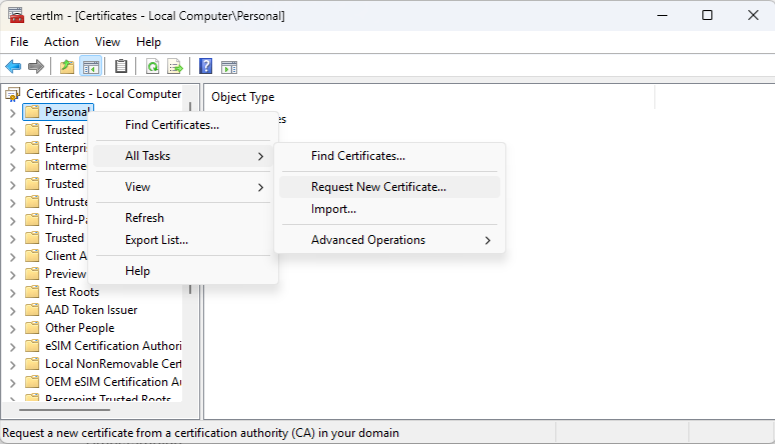775x444 pixels.
Task: Click the blue Help question mark icon
Action: 205,67
